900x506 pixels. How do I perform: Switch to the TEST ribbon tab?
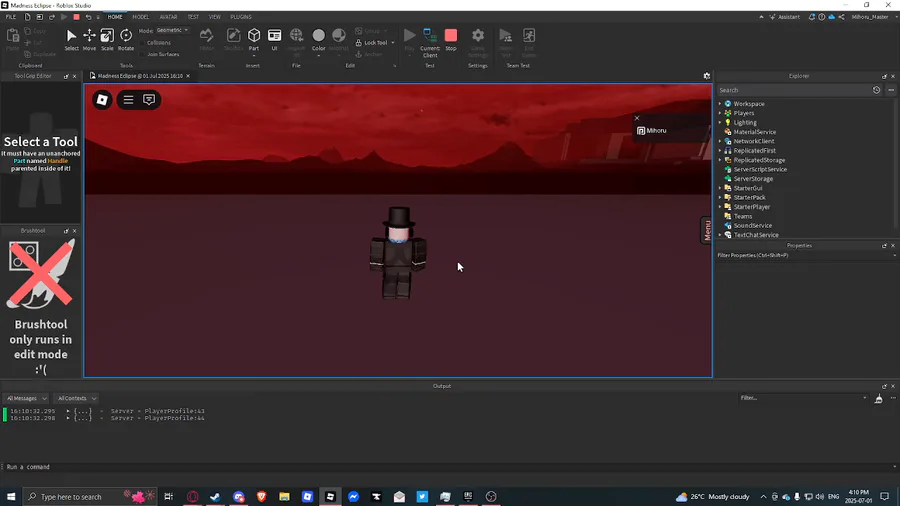[193, 17]
